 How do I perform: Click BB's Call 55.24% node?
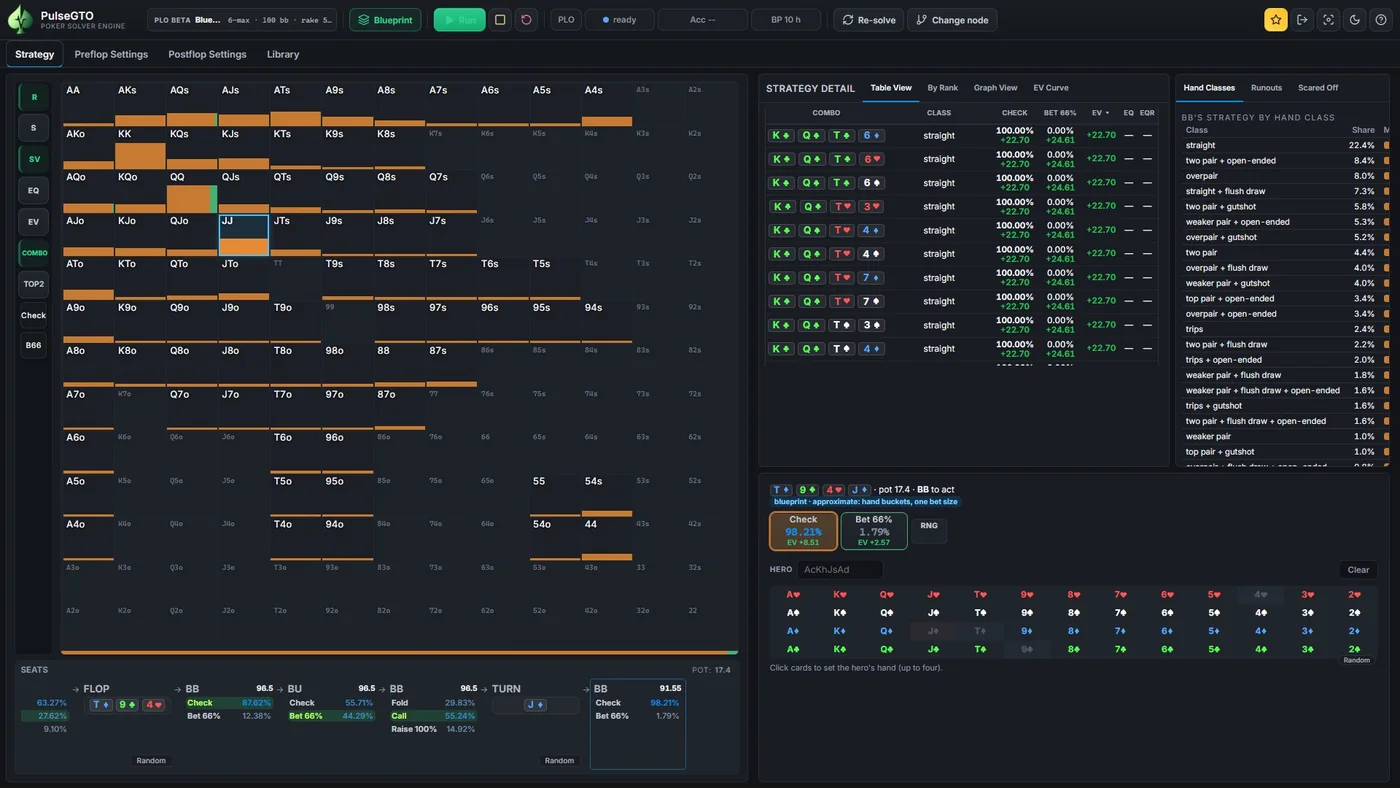(x=432, y=716)
